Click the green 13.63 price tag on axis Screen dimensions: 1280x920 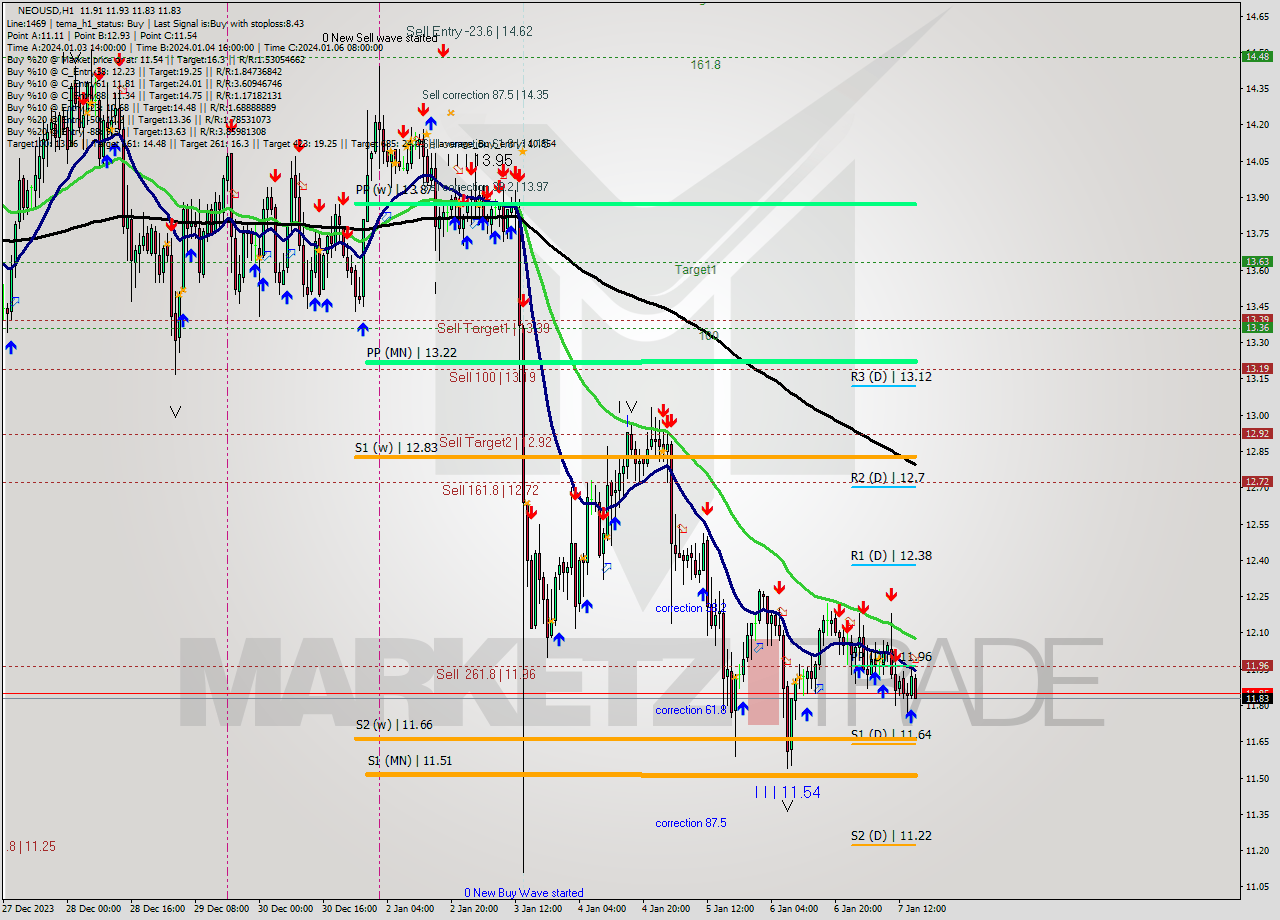point(1256,262)
